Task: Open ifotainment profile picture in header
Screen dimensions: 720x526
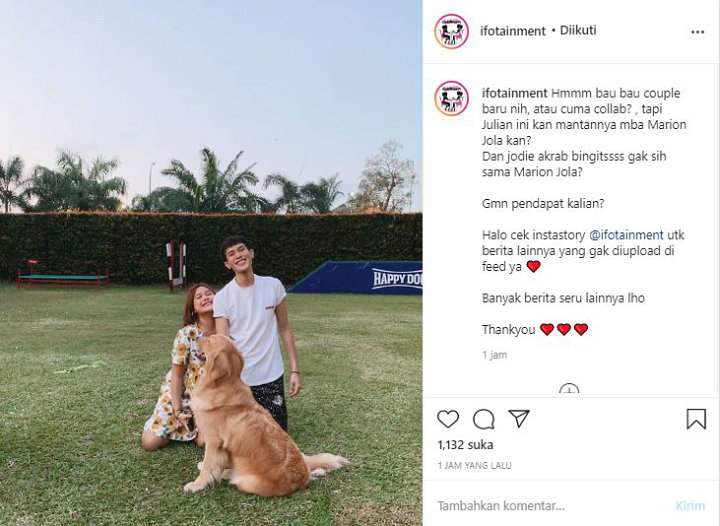Action: pyautogui.click(x=451, y=31)
